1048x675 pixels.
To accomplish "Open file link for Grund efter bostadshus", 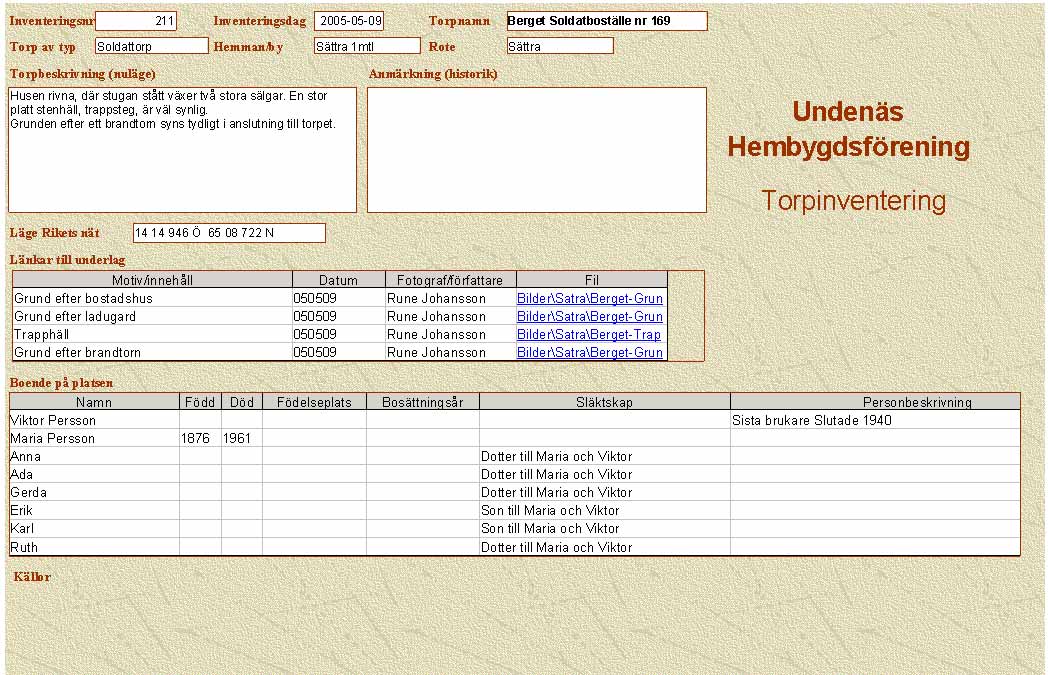I will coord(590,299).
